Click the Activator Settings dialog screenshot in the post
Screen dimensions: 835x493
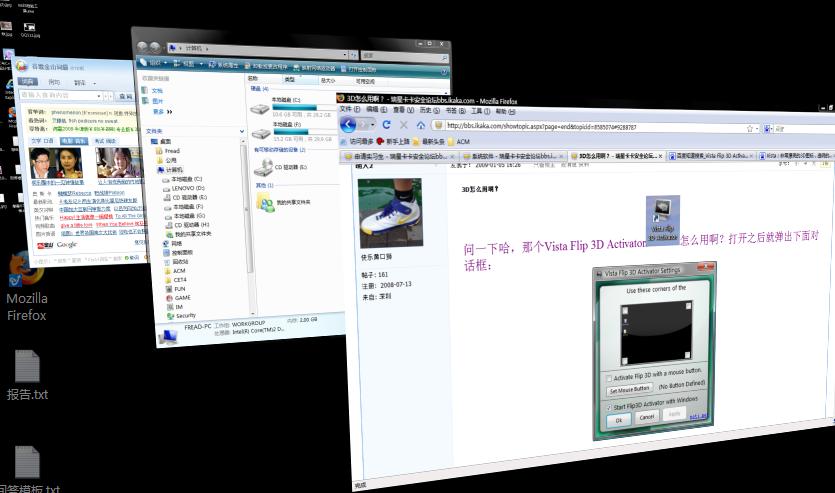pos(654,351)
